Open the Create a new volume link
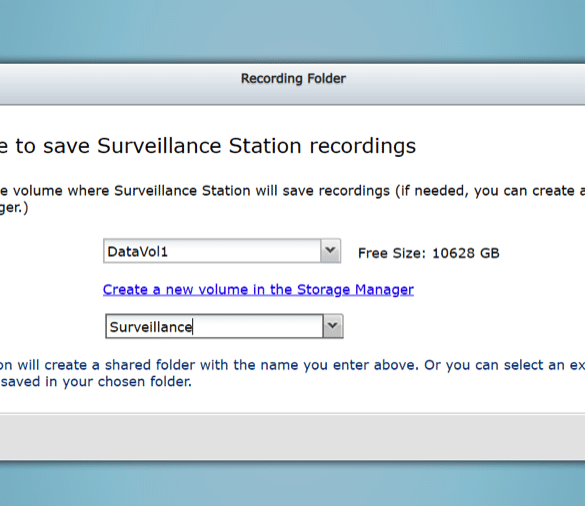Screen dimensions: 585x507 tap(258, 290)
